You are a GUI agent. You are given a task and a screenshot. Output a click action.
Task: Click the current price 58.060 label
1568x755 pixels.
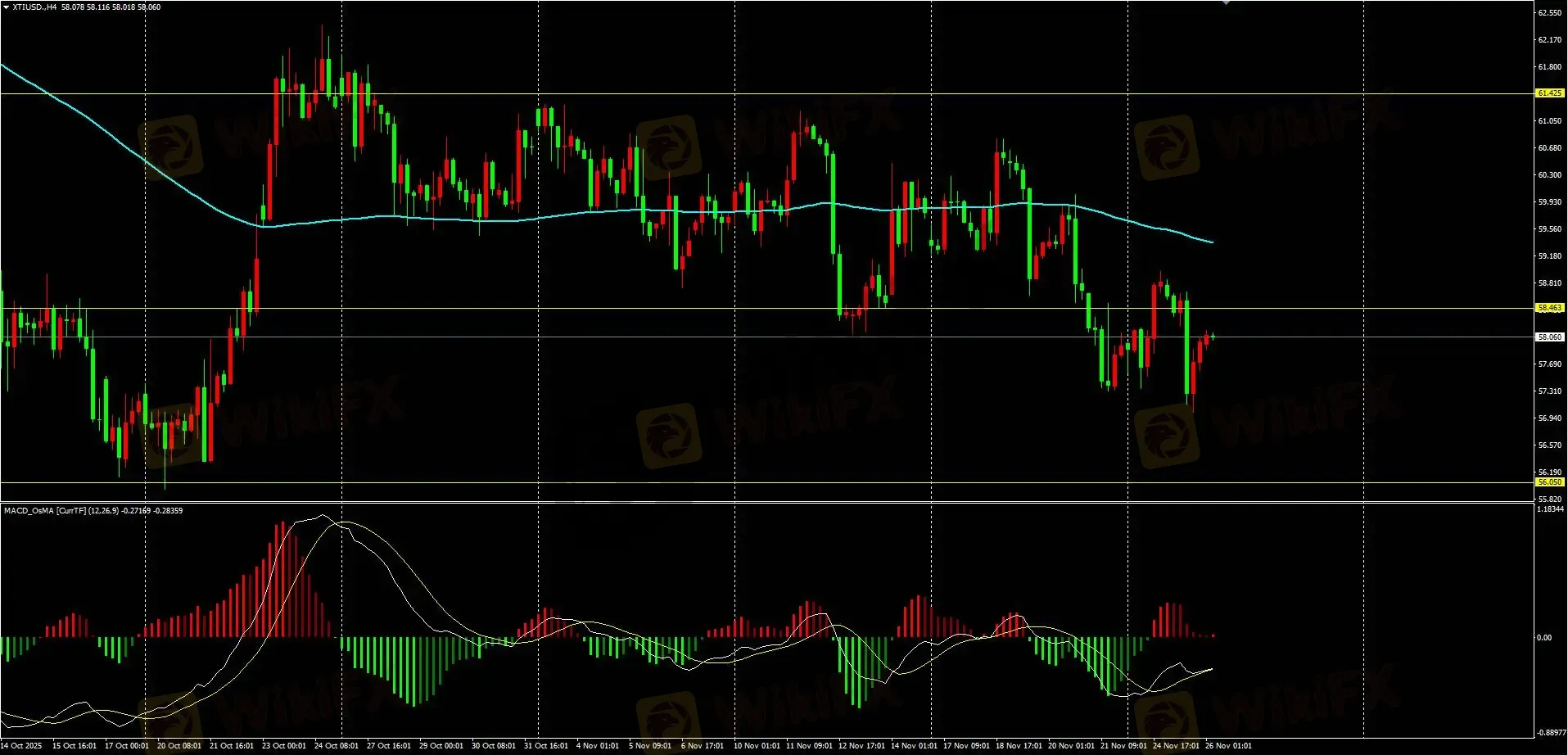pyautogui.click(x=1550, y=337)
